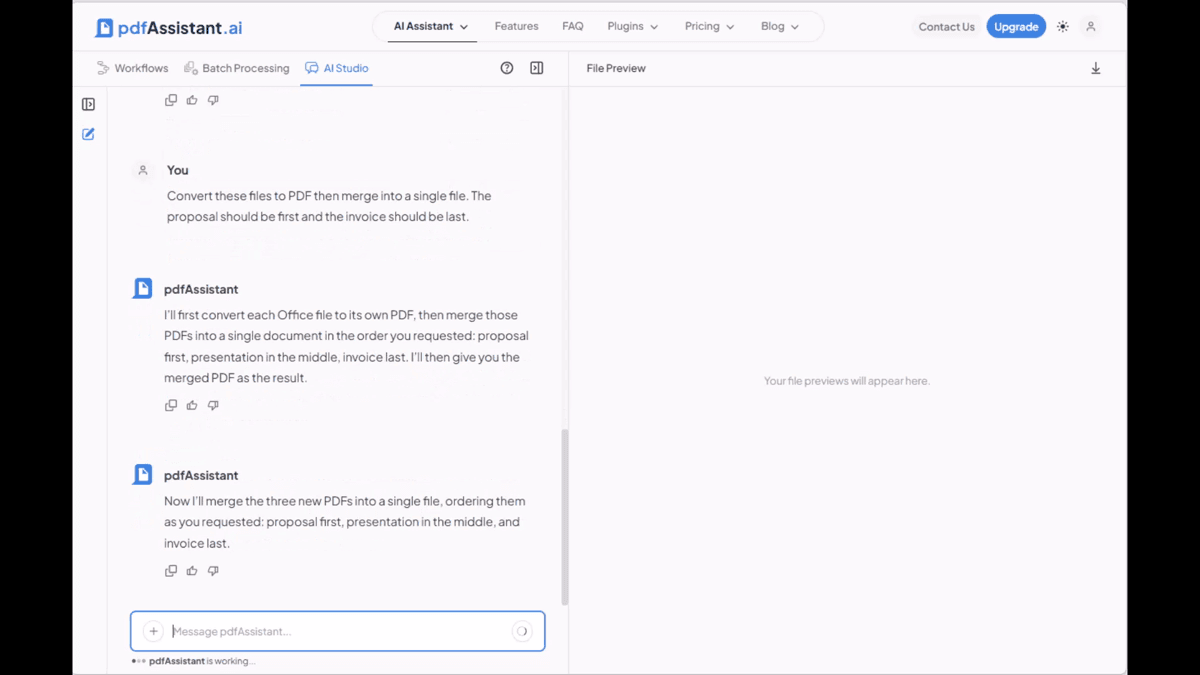Thumbs up the last pdfAssistant message
Screen dimensions: 1200x675
click(192, 571)
